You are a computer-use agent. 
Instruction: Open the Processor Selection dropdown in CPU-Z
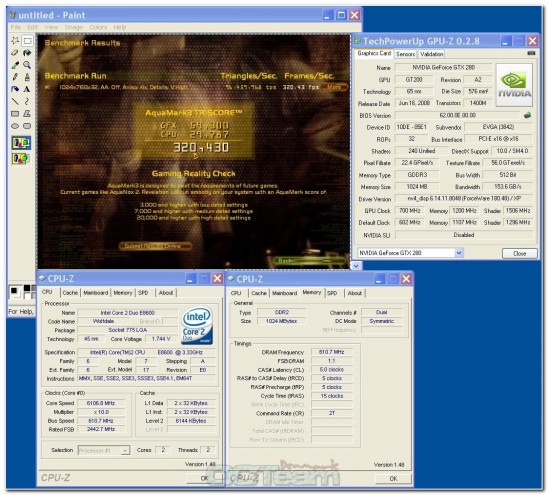pyautogui.click(x=125, y=450)
